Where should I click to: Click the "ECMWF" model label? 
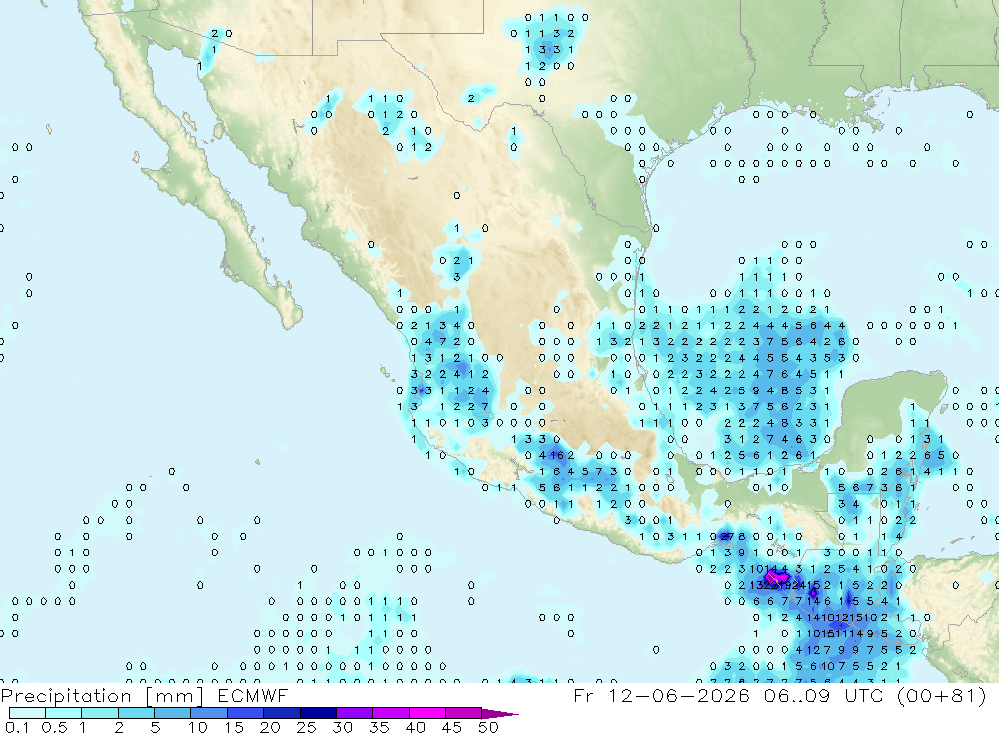(253, 695)
